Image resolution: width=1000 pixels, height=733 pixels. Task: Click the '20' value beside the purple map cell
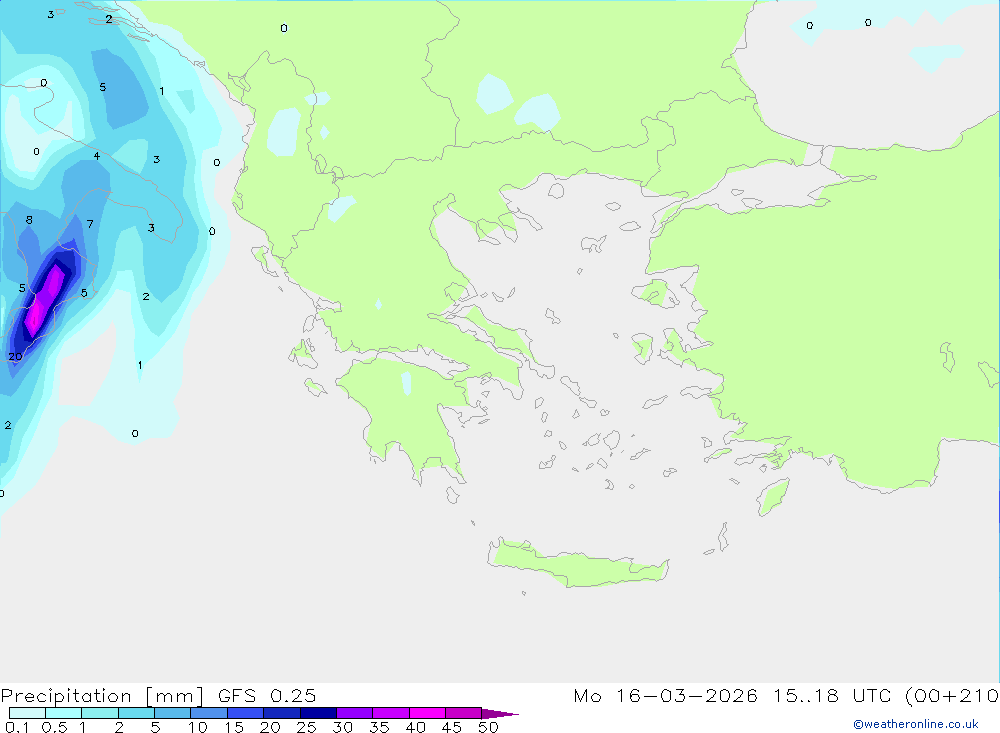click(15, 357)
